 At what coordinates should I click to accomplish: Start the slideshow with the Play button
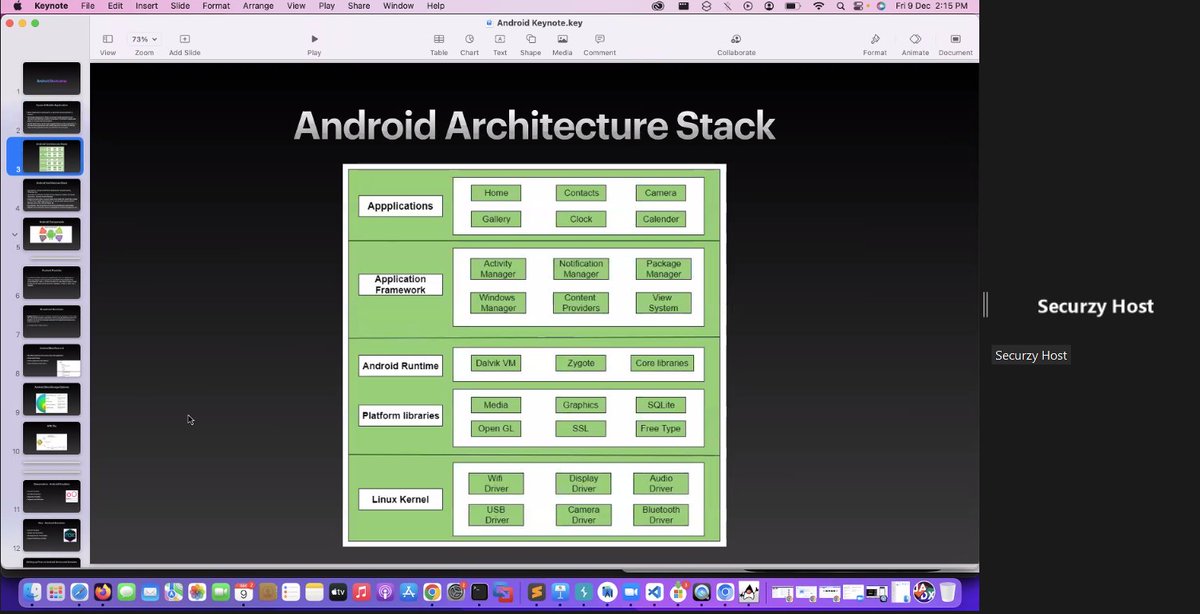tap(314, 39)
